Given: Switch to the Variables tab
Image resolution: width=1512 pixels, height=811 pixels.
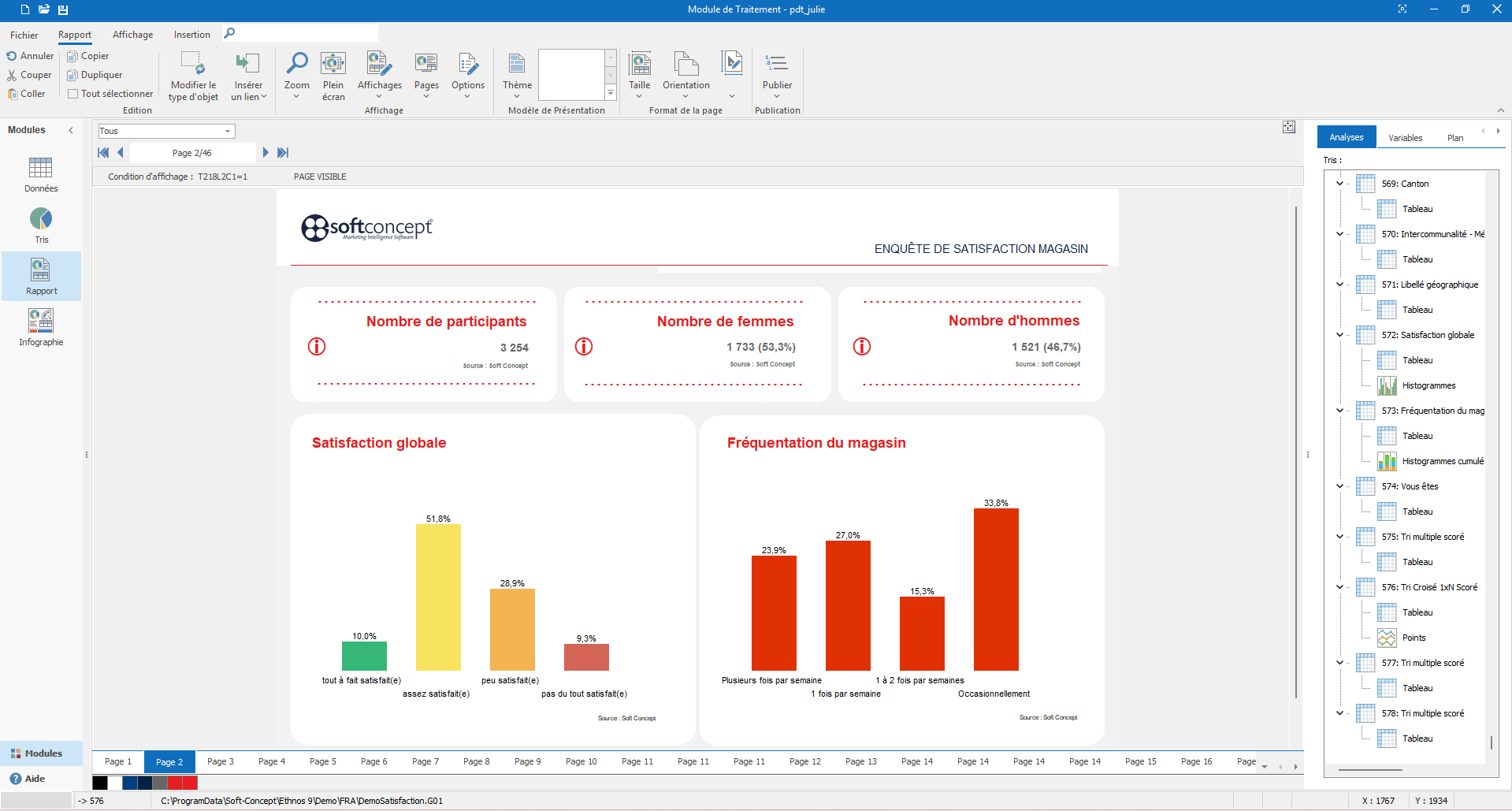Looking at the screenshot, I should click(1405, 136).
